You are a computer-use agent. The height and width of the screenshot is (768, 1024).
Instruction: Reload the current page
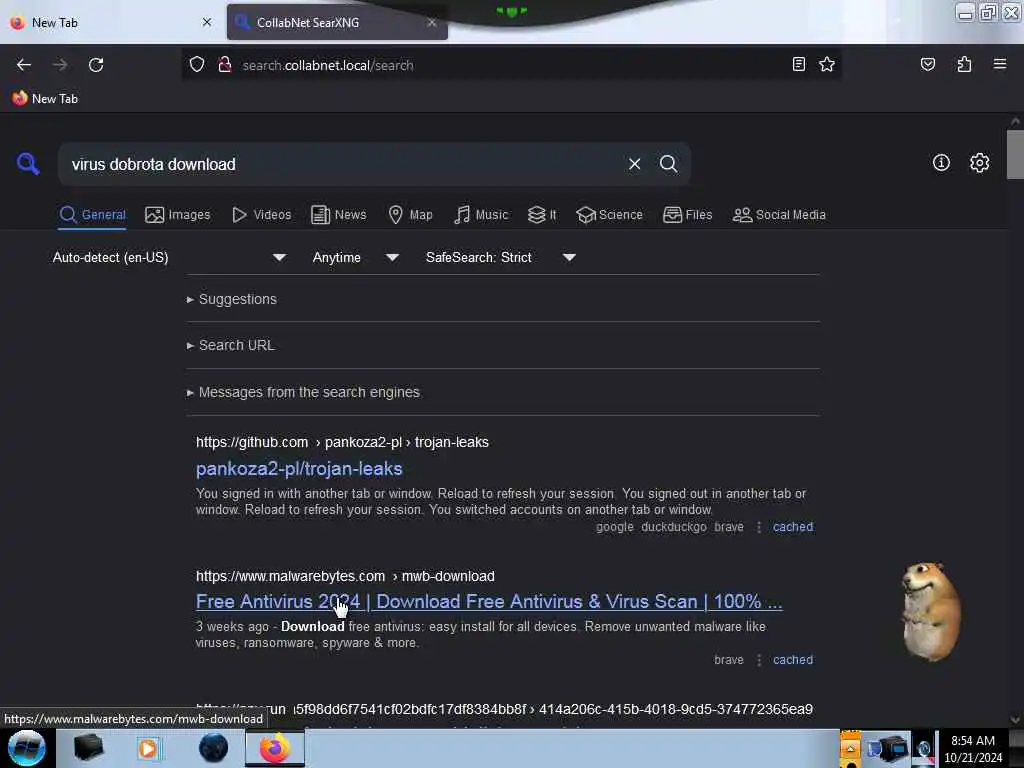(96, 65)
